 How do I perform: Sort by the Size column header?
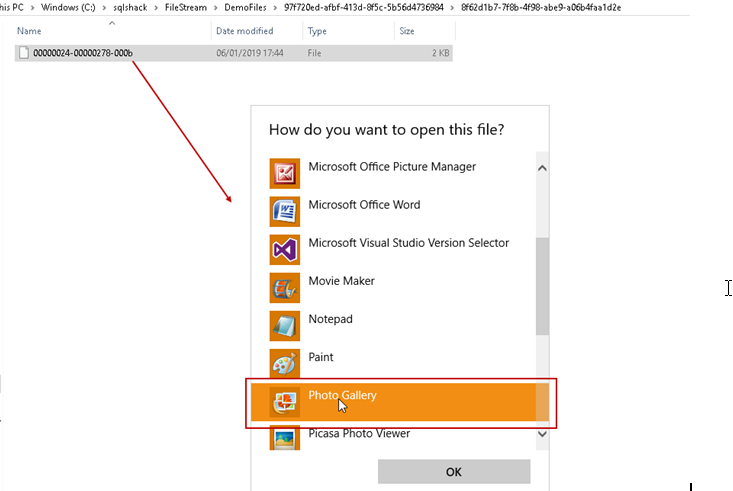[x=407, y=31]
